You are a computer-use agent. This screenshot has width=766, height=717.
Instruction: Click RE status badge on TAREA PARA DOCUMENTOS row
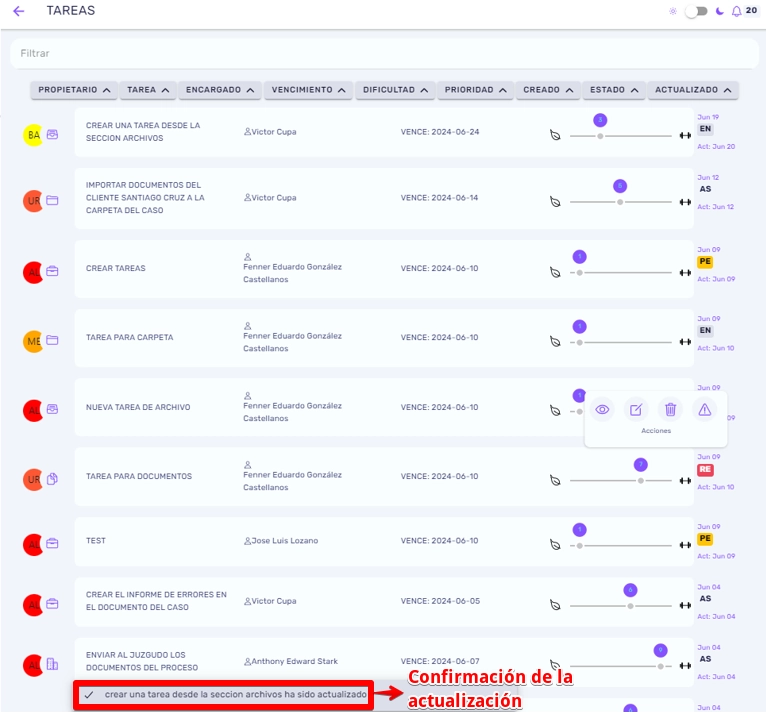705,469
